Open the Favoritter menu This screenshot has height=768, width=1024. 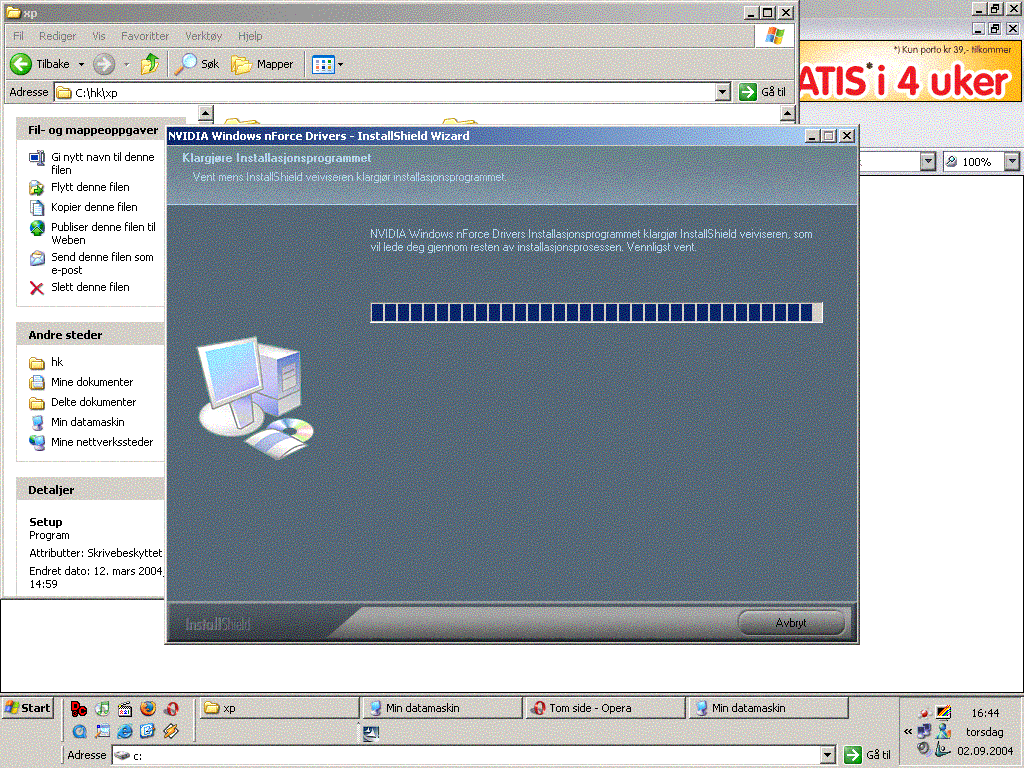coord(145,36)
